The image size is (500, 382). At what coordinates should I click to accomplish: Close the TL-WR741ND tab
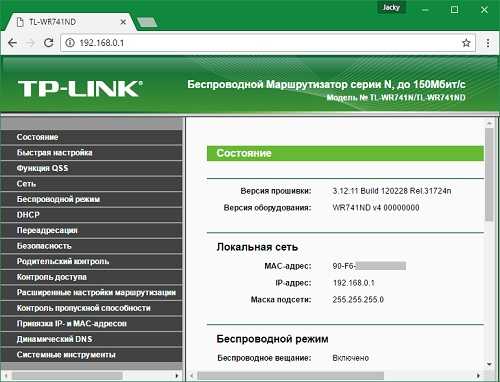click(x=123, y=22)
